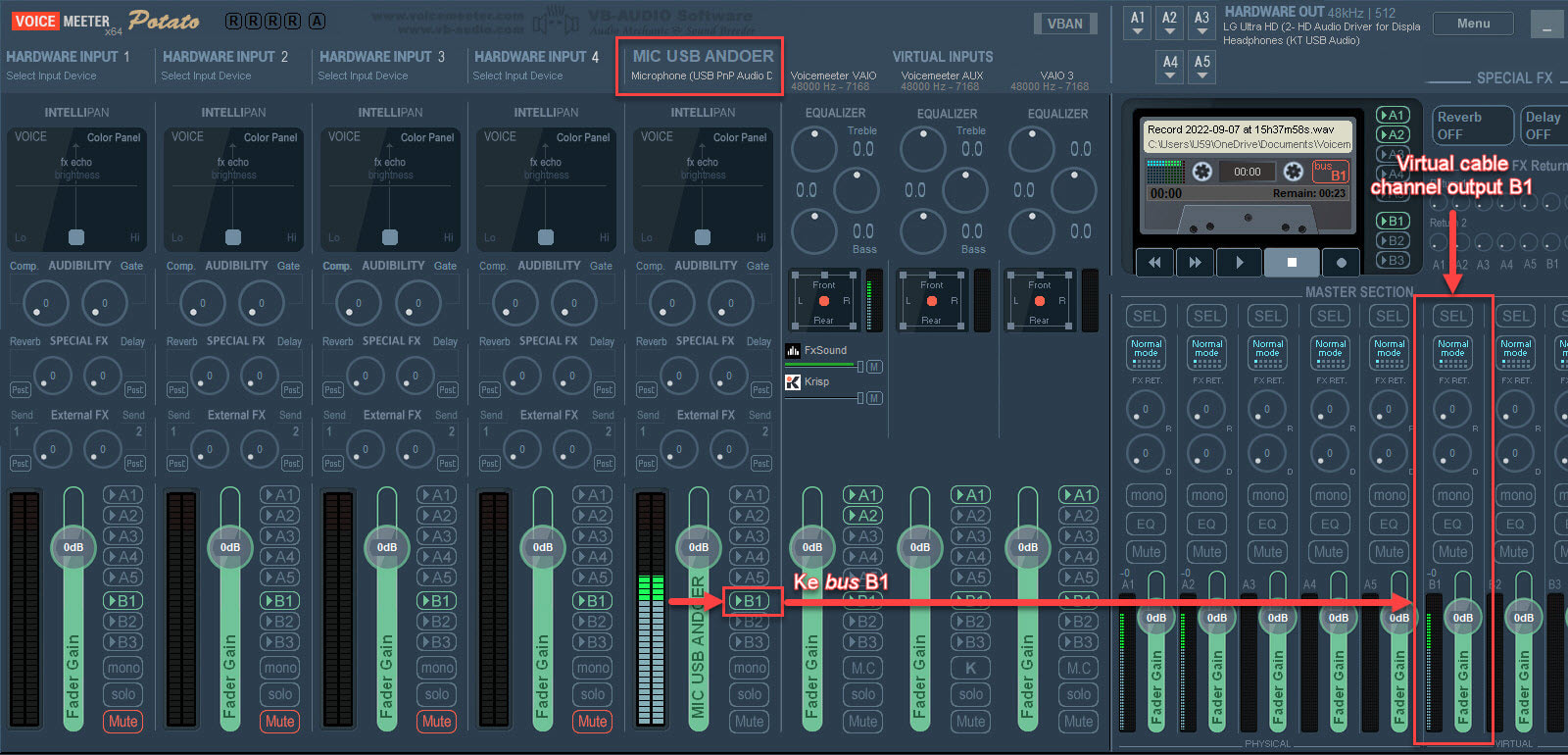Select bus B1 with SEL button
Screen dimensions: 1568x755
tap(1453, 316)
